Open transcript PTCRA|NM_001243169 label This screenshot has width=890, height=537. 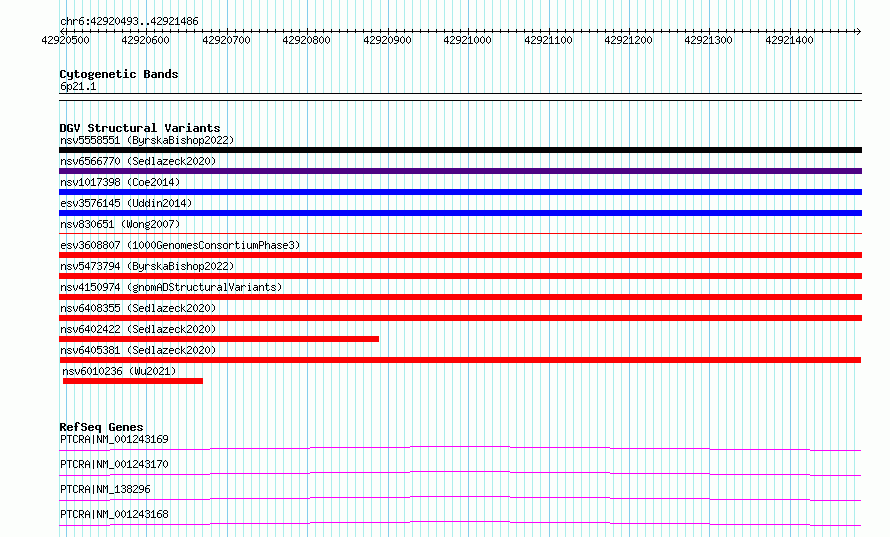(x=114, y=439)
